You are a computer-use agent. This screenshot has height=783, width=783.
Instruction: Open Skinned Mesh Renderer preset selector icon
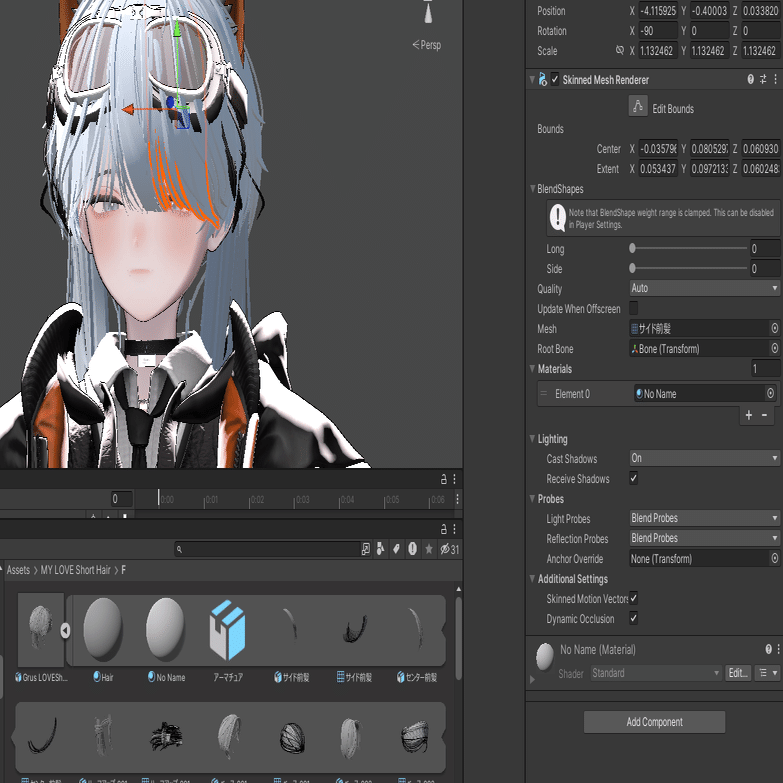tap(763, 79)
